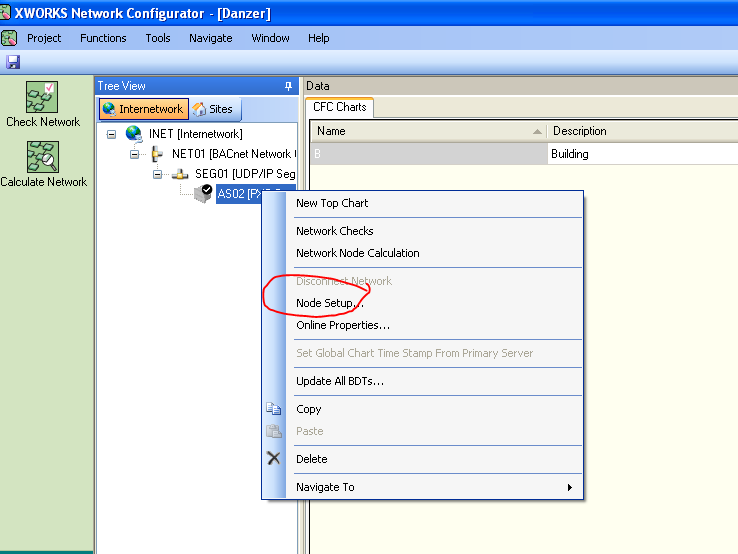Click the Delete X icon in context menu
The width and height of the screenshot is (738, 554).
[x=274, y=459]
